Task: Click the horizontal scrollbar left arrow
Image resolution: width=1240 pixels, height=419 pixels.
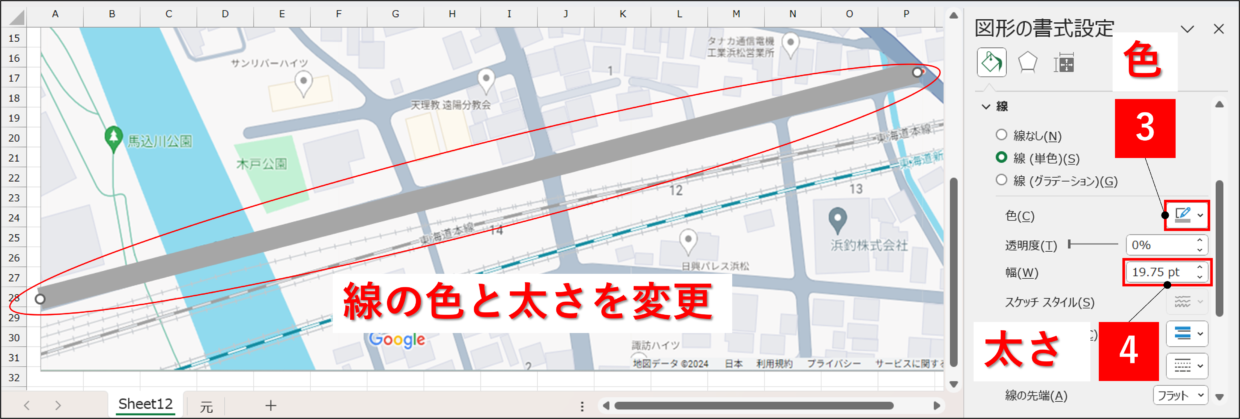Action: tap(604, 405)
